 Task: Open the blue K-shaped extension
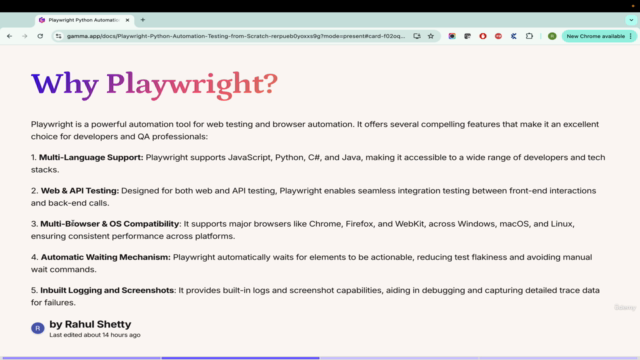click(x=514, y=36)
